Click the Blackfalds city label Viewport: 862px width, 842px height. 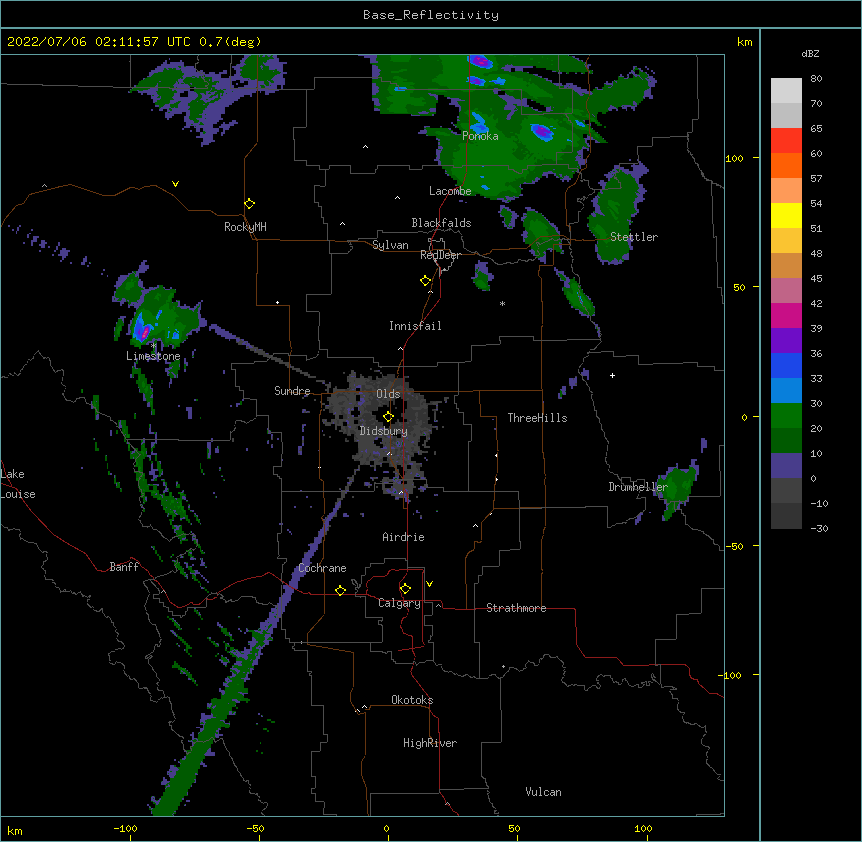441,223
